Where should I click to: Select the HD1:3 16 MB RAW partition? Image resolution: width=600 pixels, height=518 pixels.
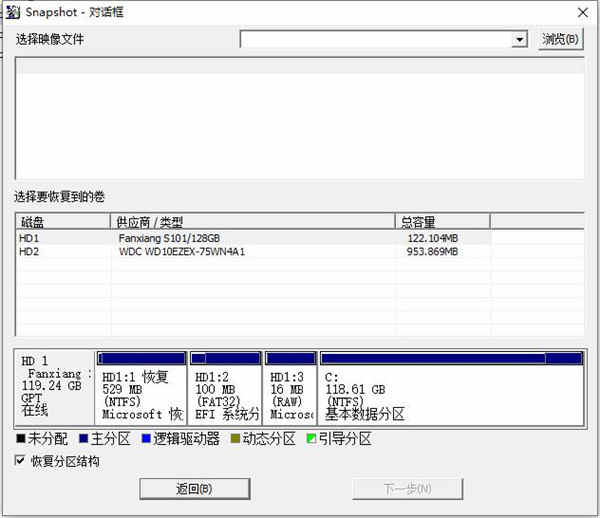(291, 388)
